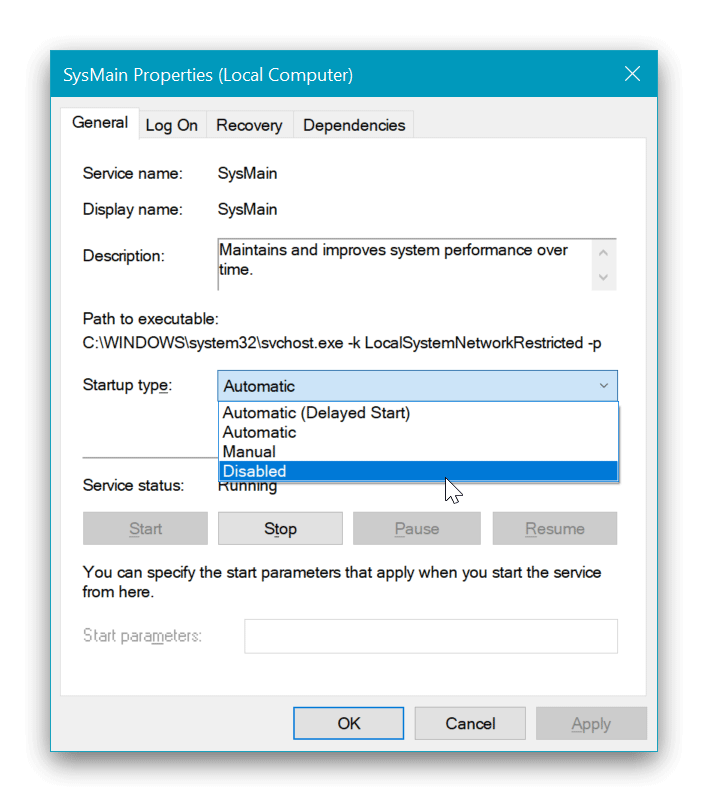This screenshot has height=802, width=708.
Task: Stop the SysMain service
Action: click(280, 529)
